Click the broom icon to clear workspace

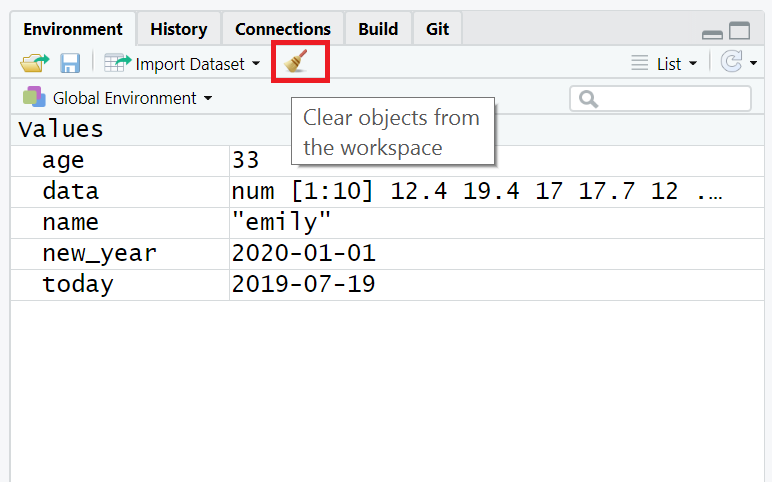(x=295, y=63)
